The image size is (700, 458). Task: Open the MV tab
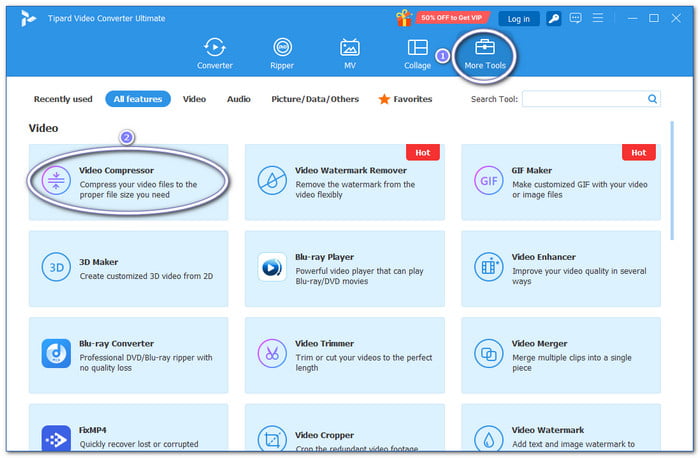click(x=350, y=54)
